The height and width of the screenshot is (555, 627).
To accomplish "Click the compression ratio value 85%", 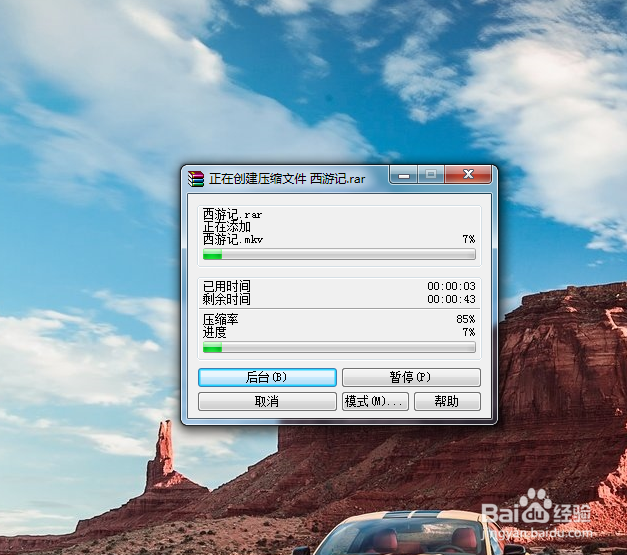I will [466, 319].
